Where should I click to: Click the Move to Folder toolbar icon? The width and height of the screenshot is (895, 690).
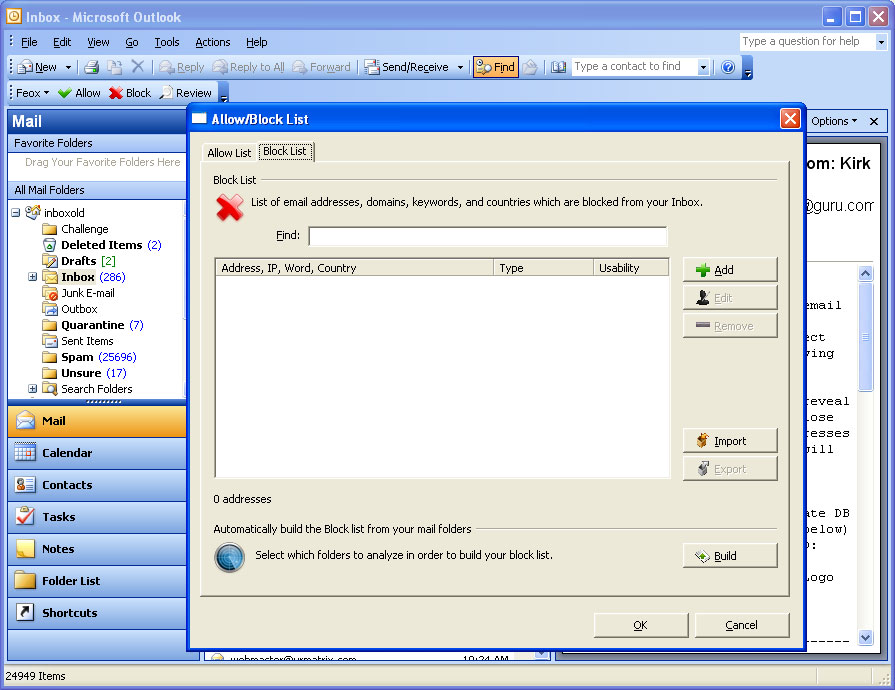pos(115,67)
